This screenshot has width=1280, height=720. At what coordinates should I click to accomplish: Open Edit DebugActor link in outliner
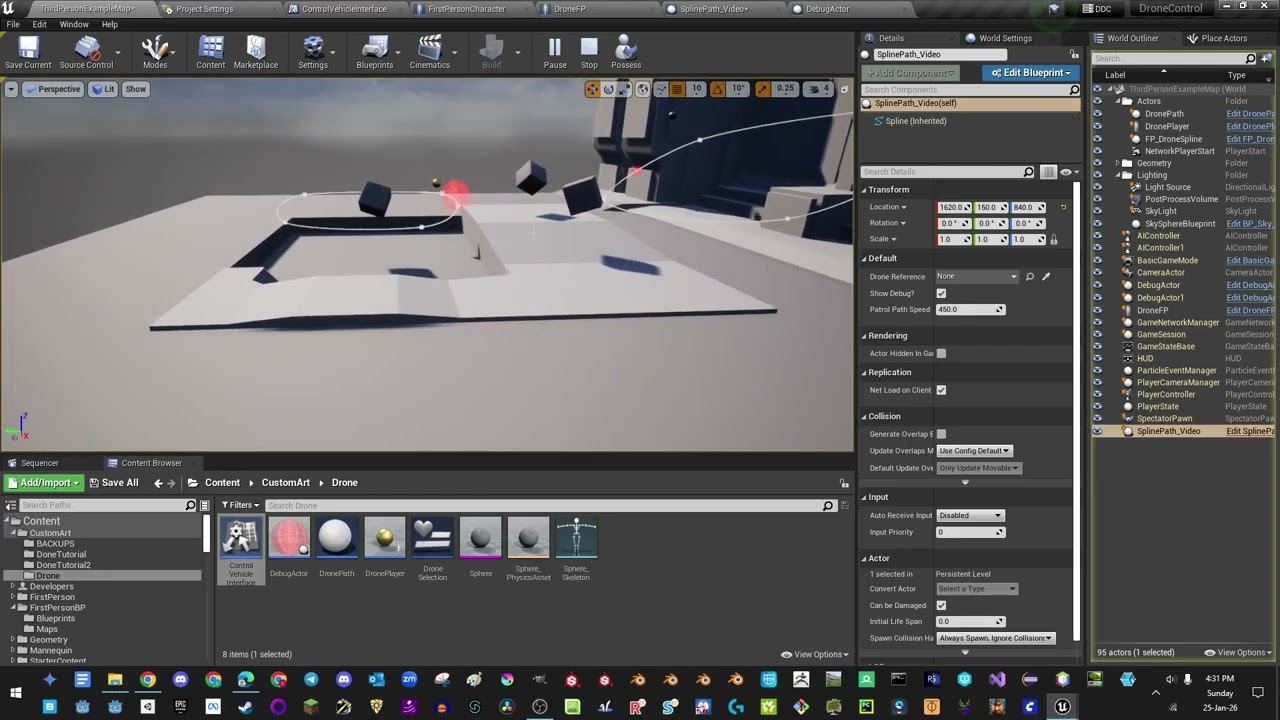1250,285
